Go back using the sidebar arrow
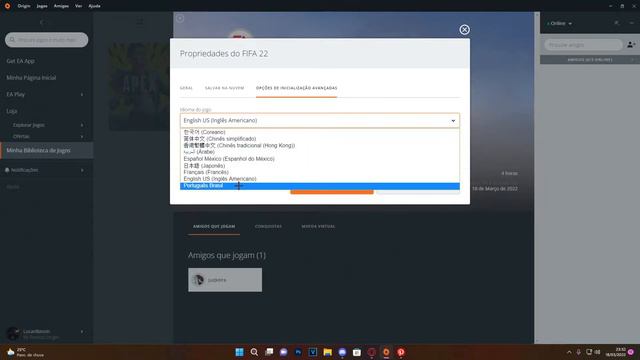Image resolution: width=640 pixels, height=360 pixels. point(42,22)
